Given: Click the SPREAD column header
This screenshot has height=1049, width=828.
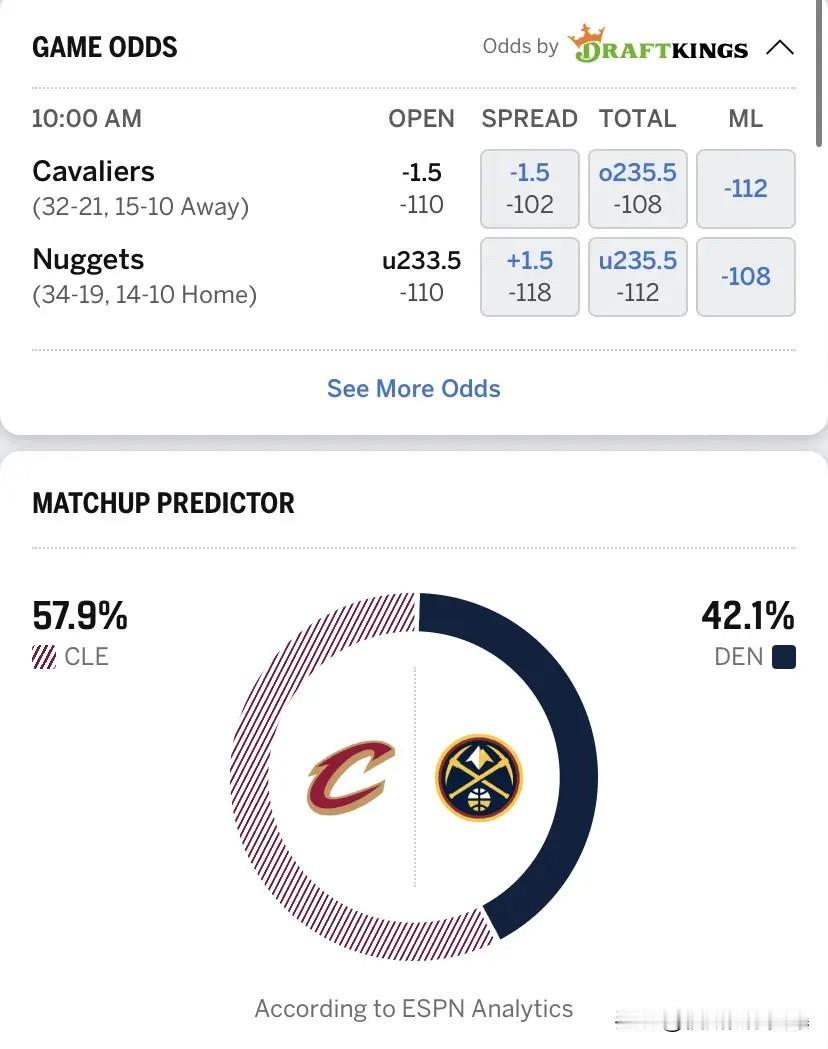Looking at the screenshot, I should [x=530, y=118].
